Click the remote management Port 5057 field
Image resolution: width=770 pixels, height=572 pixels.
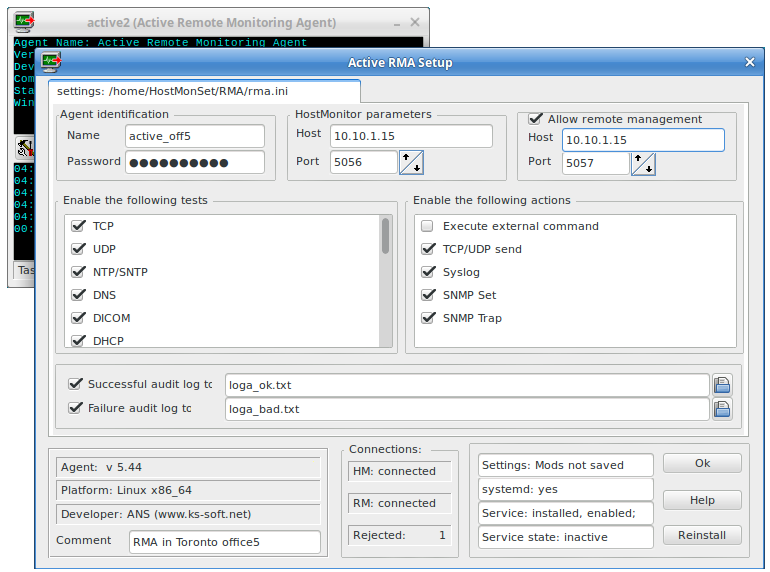[x=596, y=163]
